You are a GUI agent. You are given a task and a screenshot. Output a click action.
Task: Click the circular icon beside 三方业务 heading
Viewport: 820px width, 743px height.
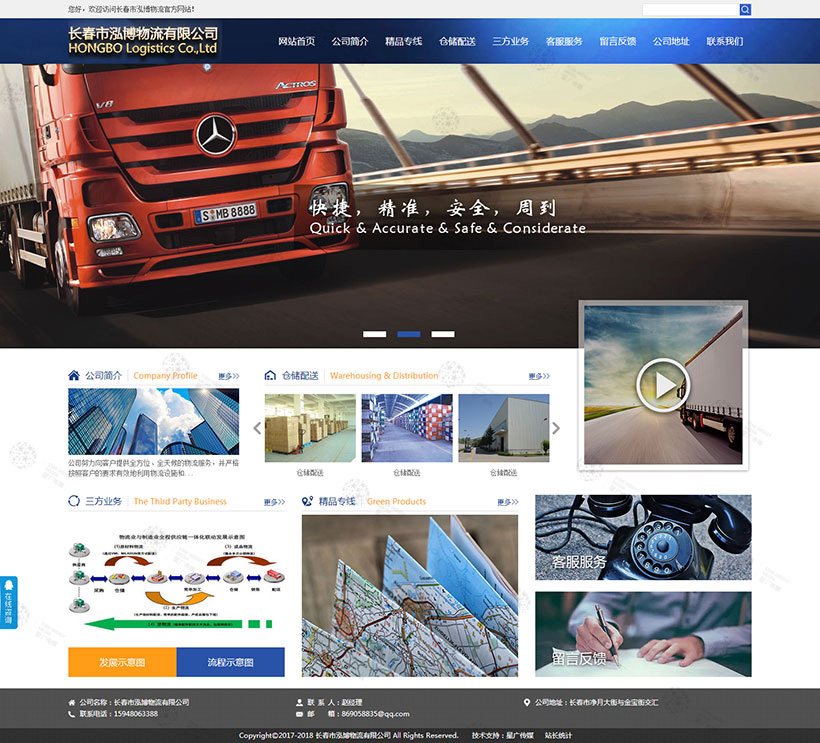74,501
